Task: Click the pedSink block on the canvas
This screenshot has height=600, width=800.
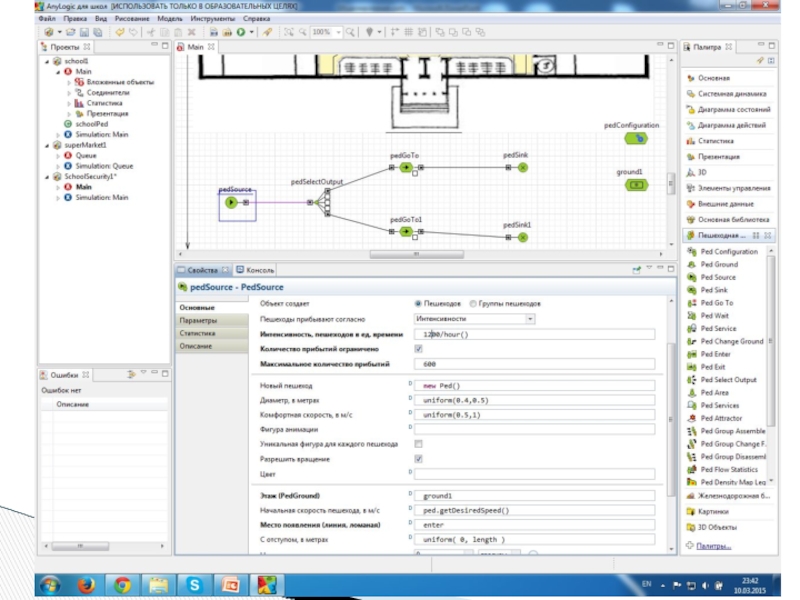Action: click(522, 167)
